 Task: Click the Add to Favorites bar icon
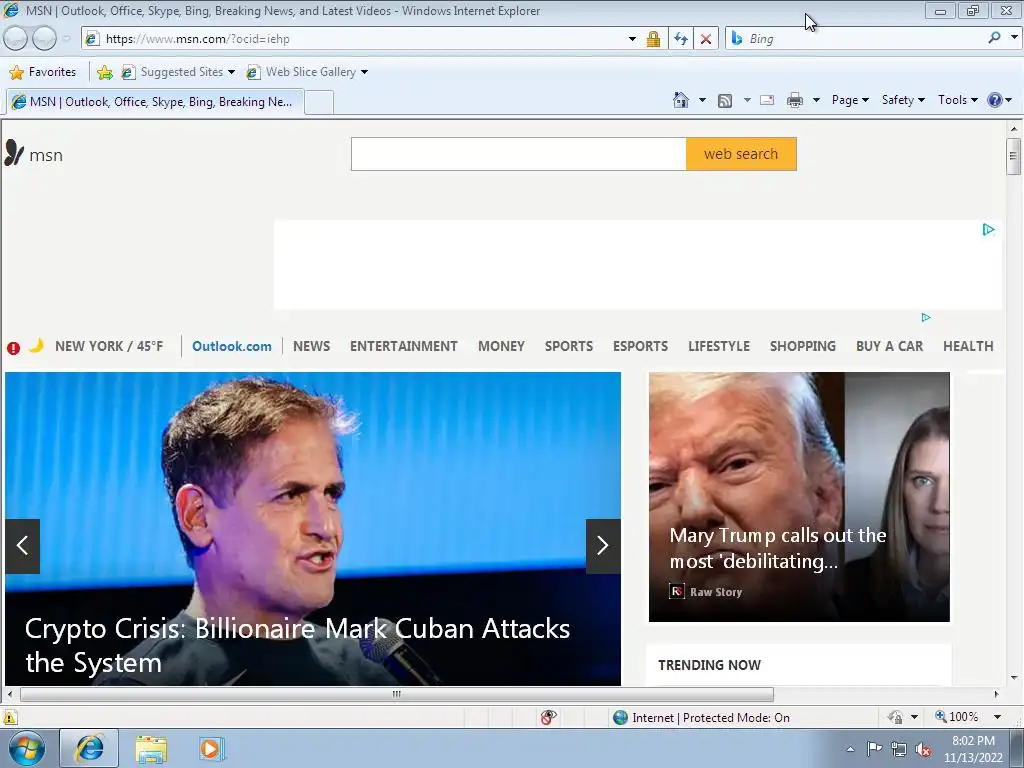click(x=104, y=72)
